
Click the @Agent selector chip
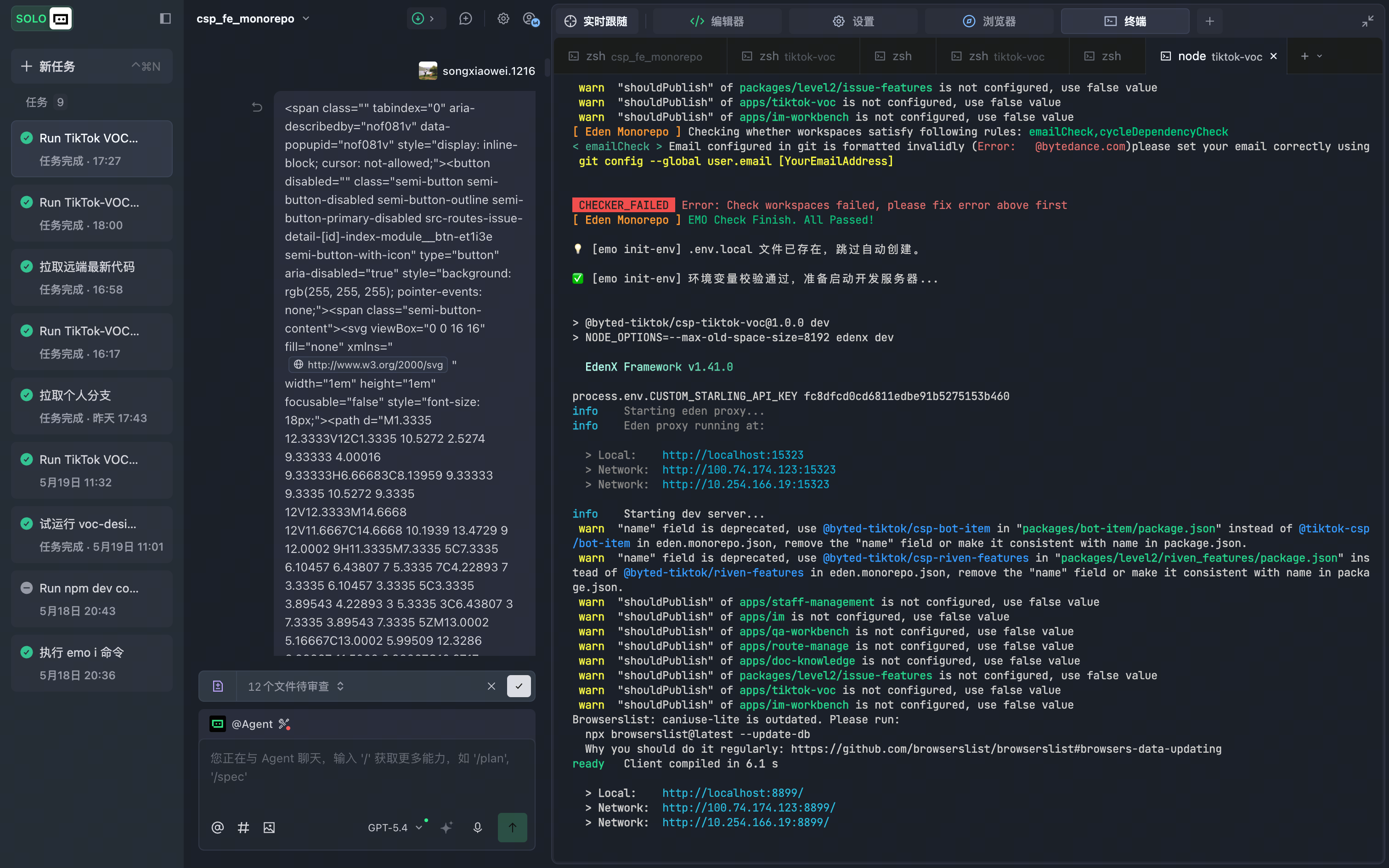click(242, 724)
